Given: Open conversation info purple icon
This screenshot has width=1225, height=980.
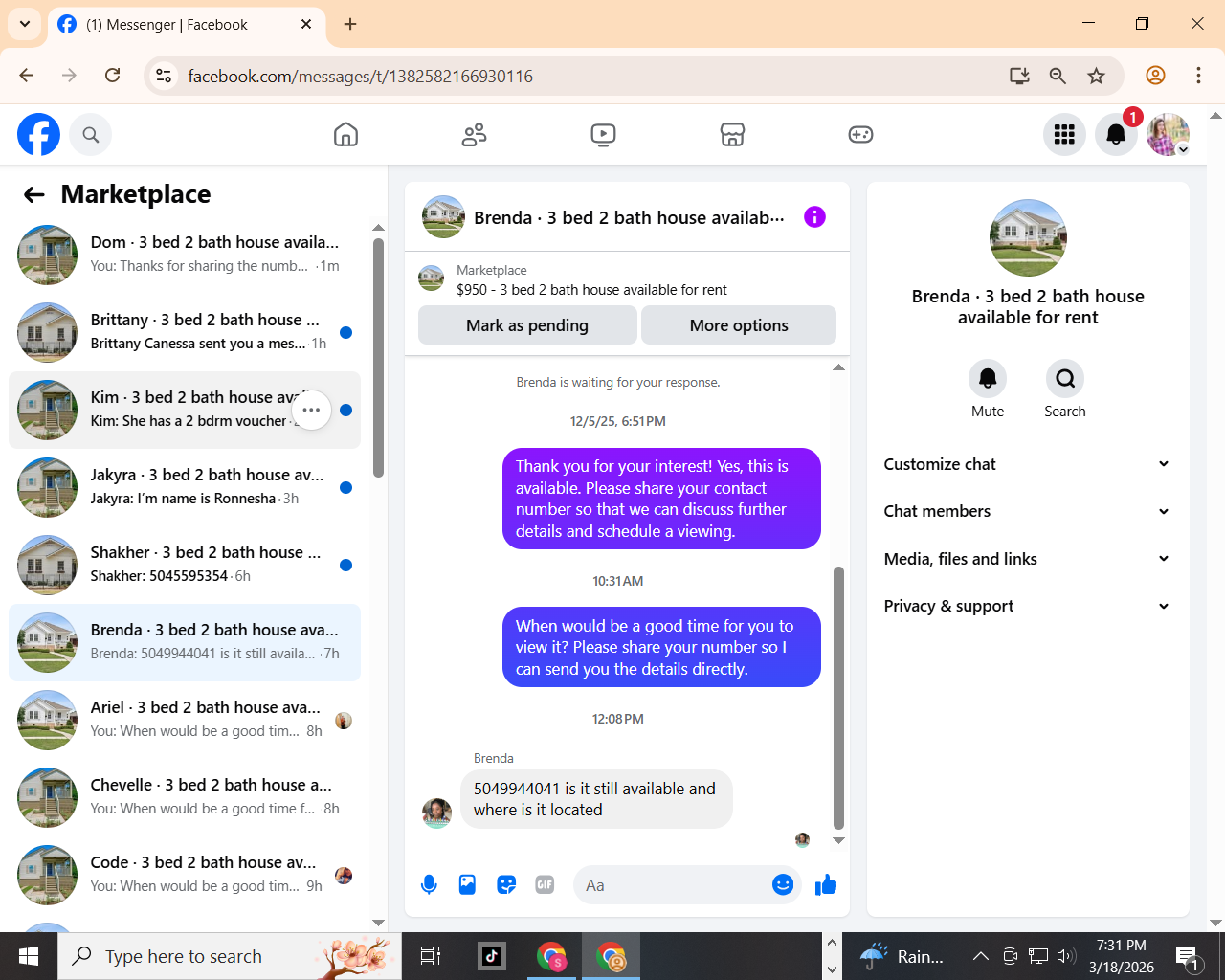Looking at the screenshot, I should pyautogui.click(x=814, y=217).
